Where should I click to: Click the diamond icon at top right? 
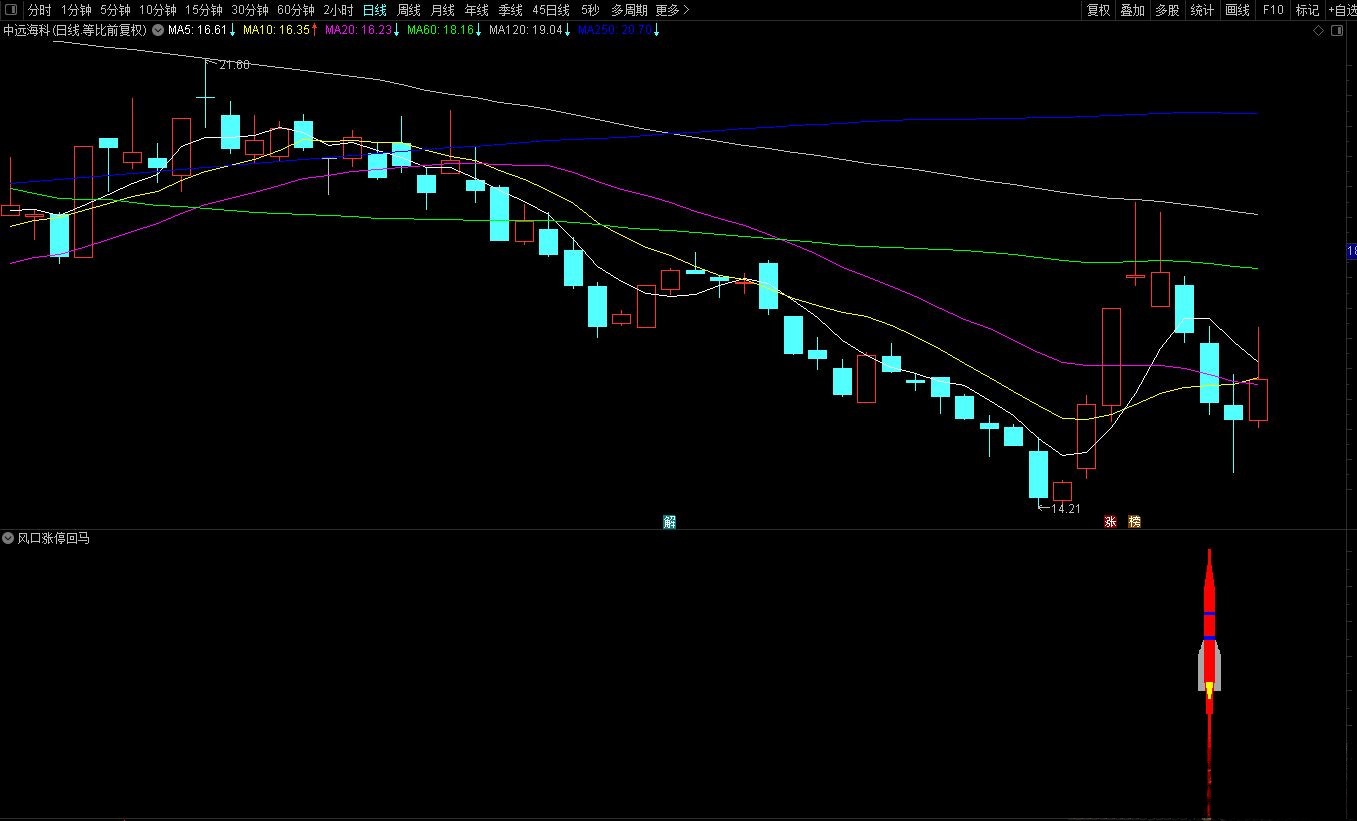click(1319, 31)
